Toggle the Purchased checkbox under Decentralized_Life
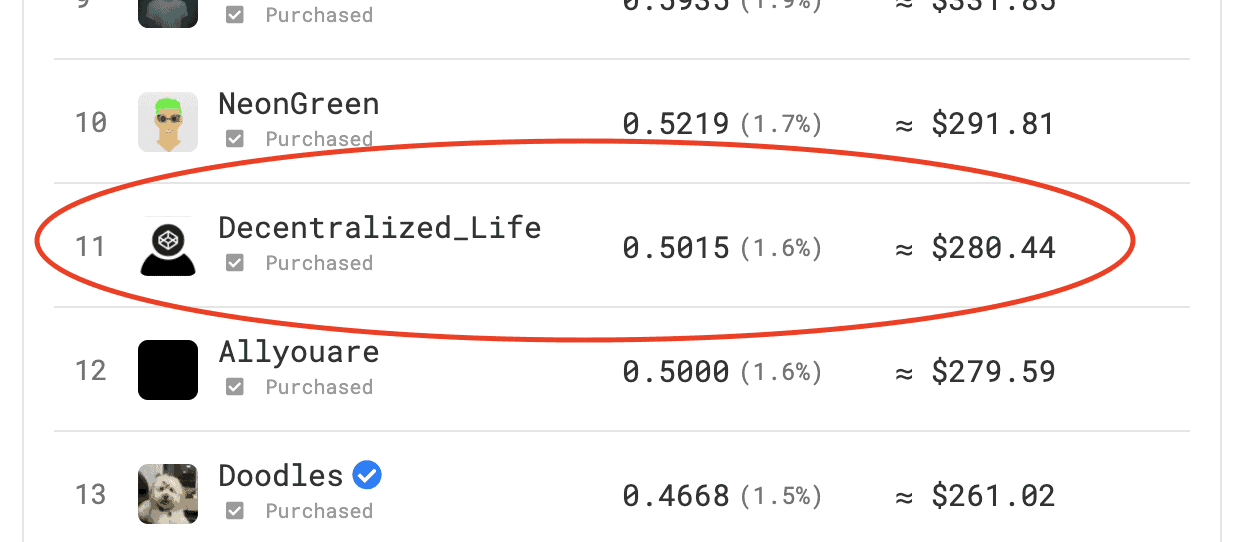 coord(235,263)
